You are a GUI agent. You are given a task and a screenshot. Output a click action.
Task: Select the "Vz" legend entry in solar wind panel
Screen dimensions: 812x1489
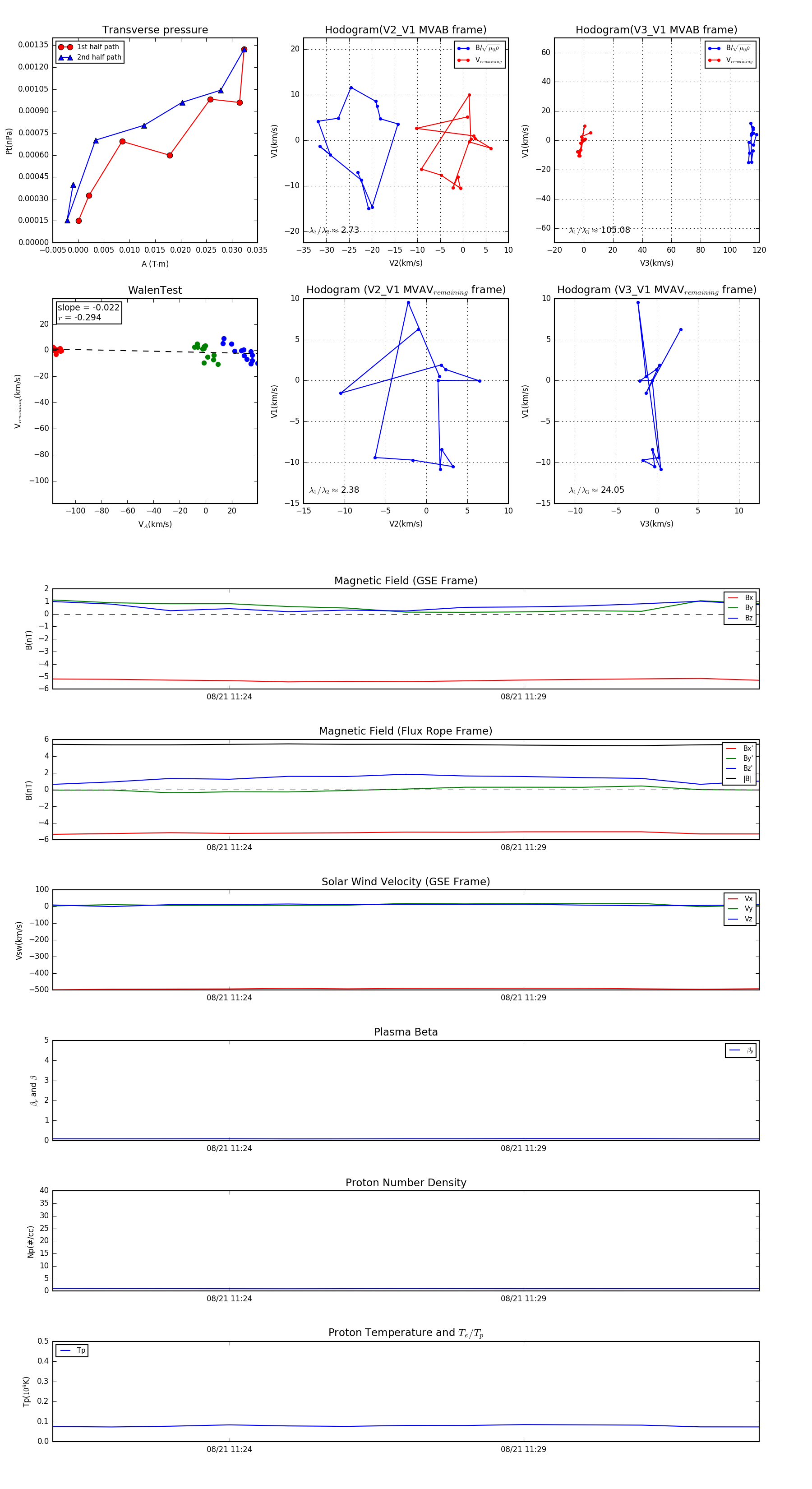pos(740,919)
